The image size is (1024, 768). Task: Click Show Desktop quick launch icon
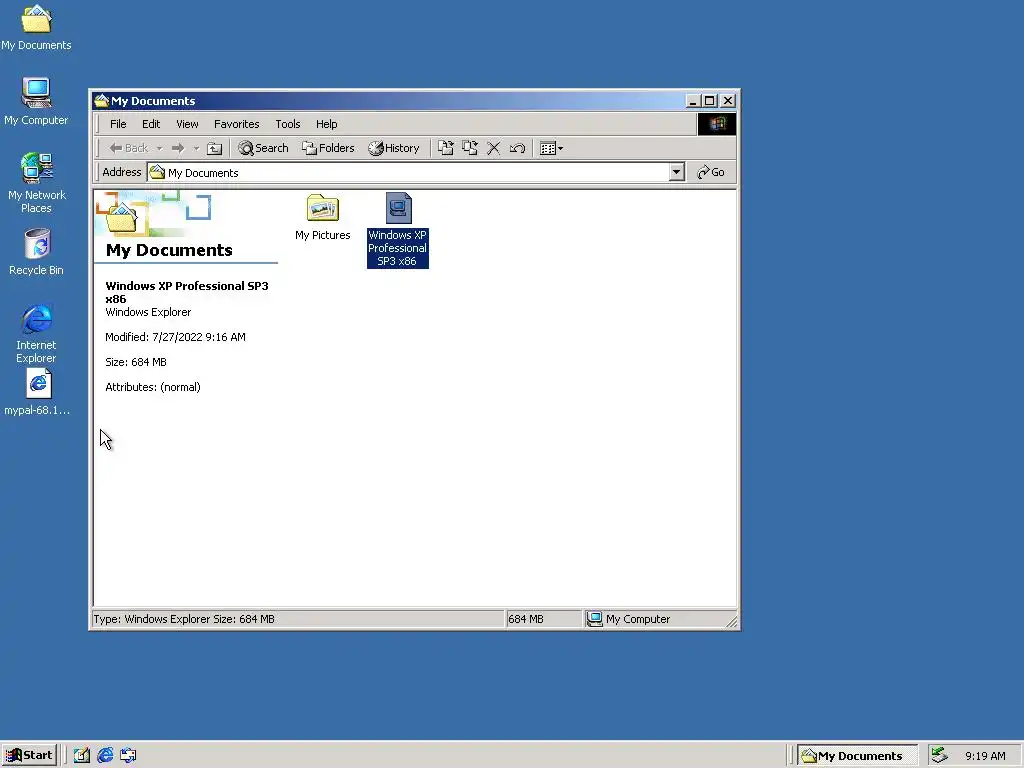tap(82, 755)
